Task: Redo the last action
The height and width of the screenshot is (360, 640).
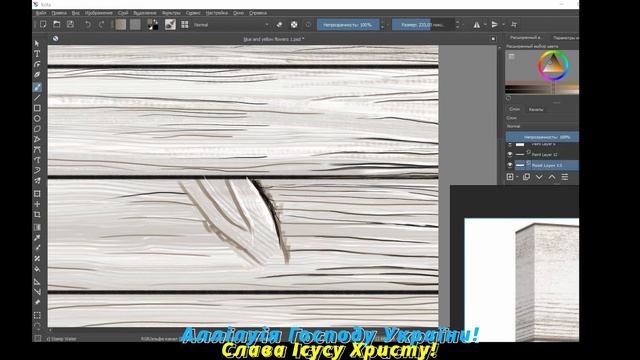Action: tap(101, 24)
